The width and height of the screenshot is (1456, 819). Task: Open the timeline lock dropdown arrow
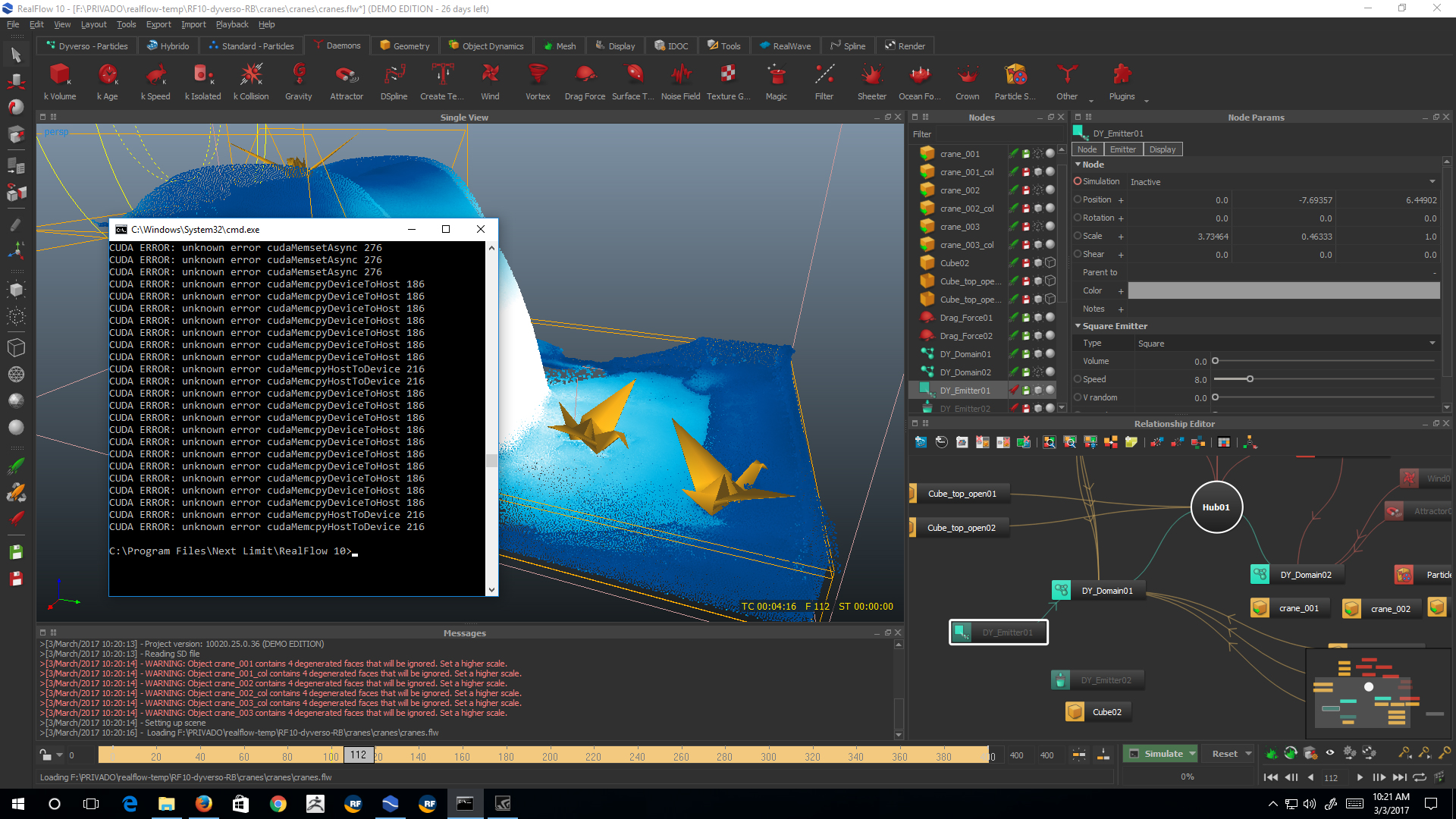click(x=60, y=755)
